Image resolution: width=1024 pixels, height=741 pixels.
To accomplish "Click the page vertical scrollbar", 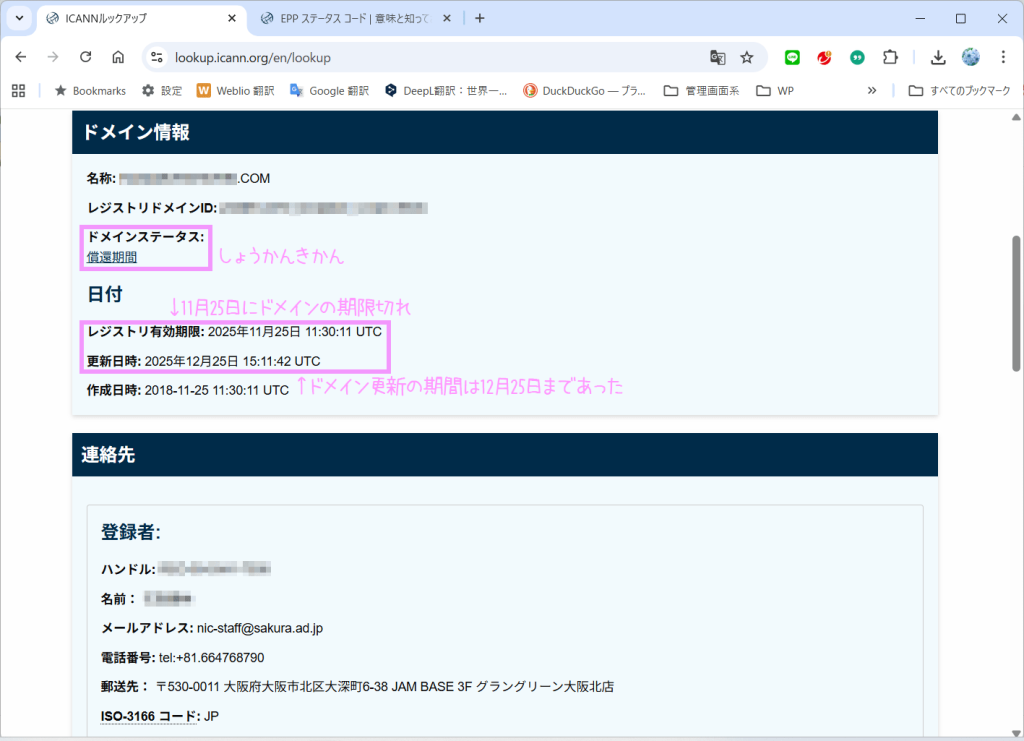I will tap(1016, 302).
